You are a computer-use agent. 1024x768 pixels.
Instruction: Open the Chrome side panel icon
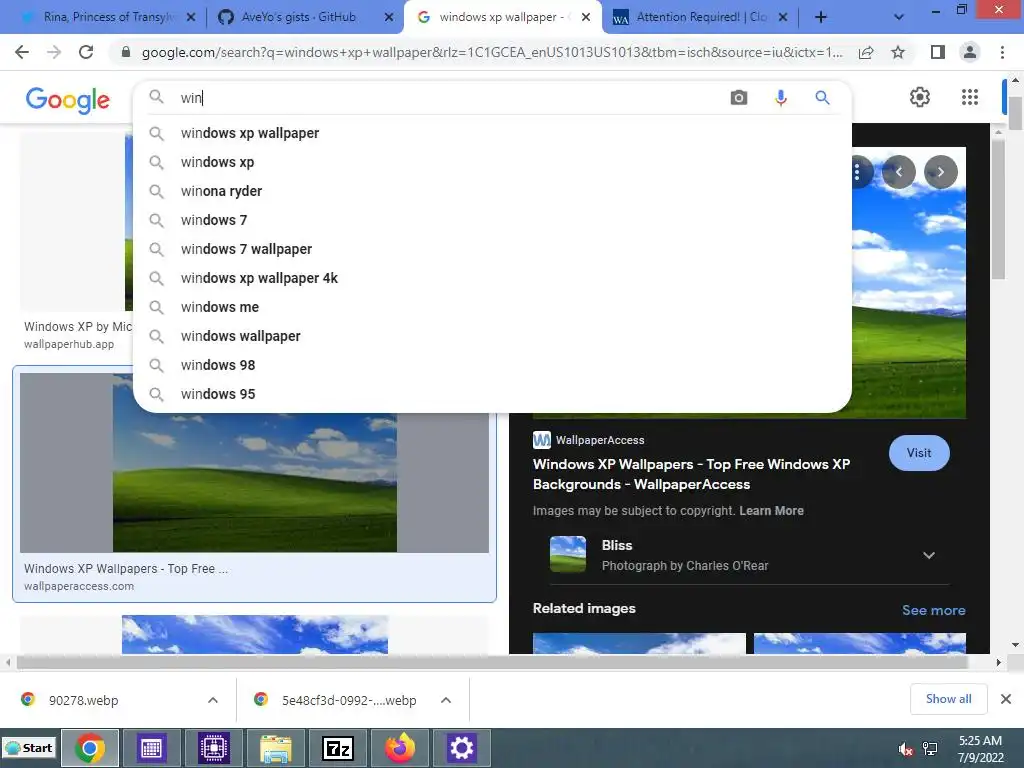pyautogui.click(x=938, y=52)
